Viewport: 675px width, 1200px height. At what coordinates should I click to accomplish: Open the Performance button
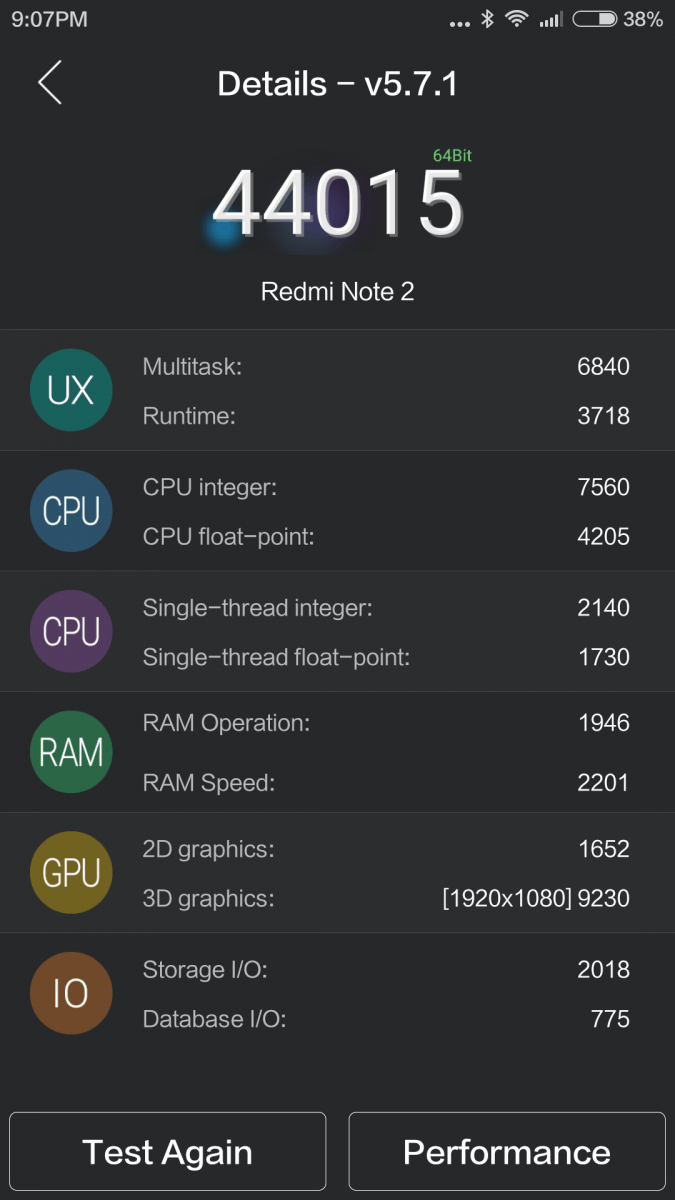pos(507,1152)
